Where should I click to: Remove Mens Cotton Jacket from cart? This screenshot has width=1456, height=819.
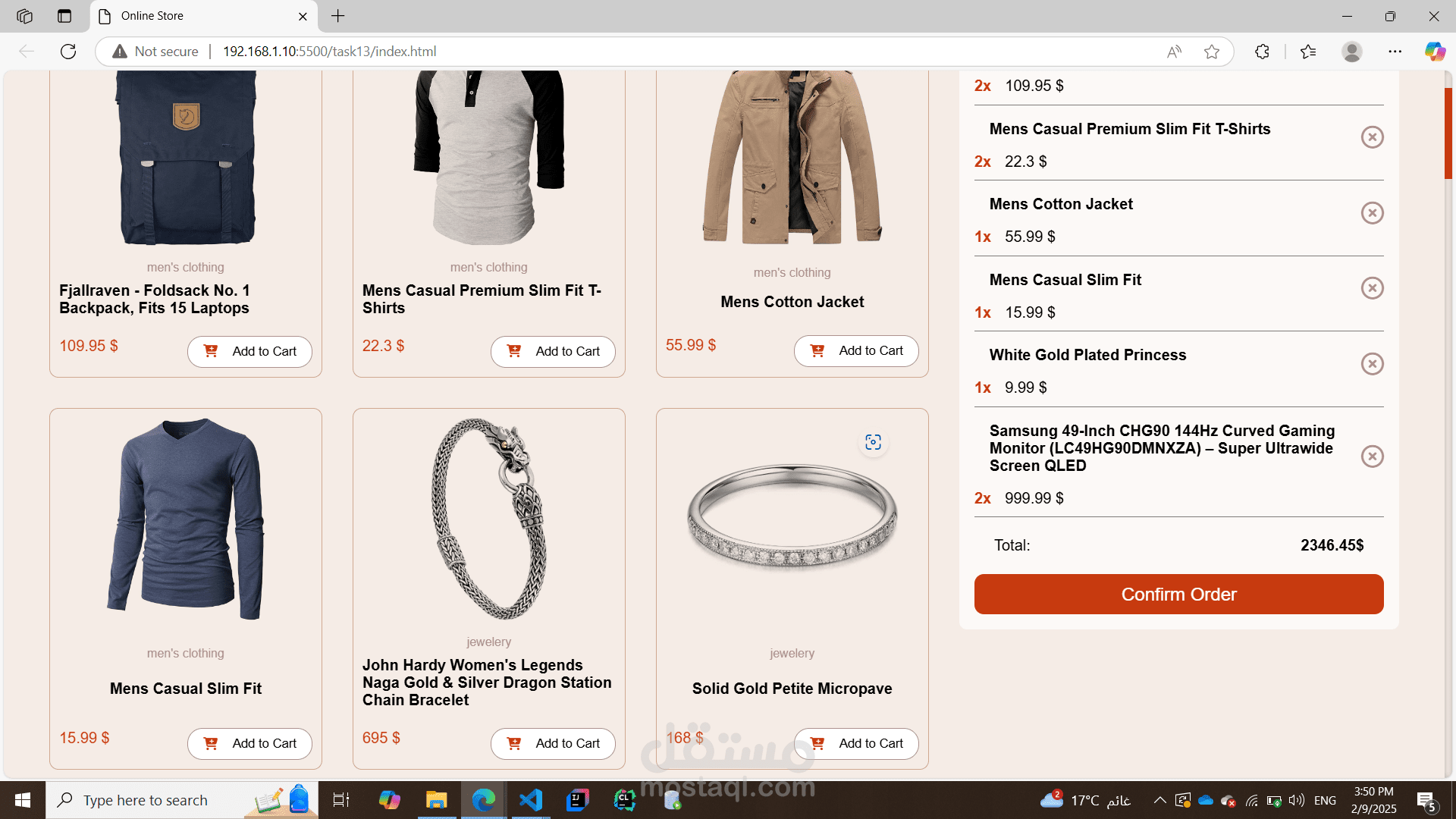(1372, 213)
